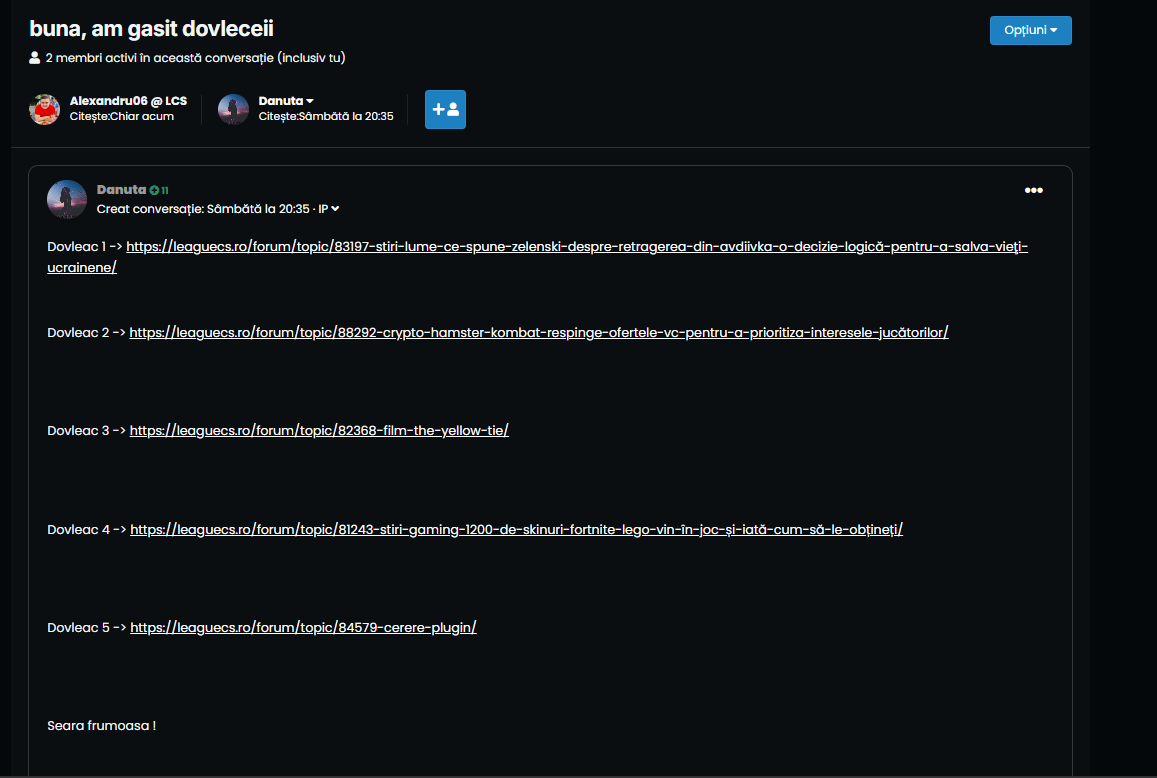Expand the Danuta participant dropdown
Screen dimensions: 1157x778
pos(286,101)
